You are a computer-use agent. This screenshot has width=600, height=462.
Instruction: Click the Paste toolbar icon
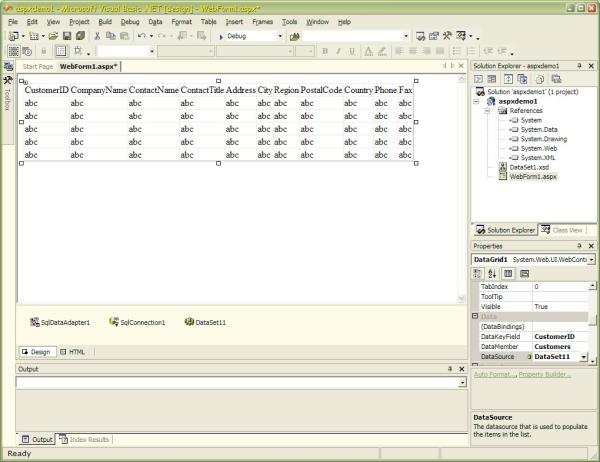[124, 36]
